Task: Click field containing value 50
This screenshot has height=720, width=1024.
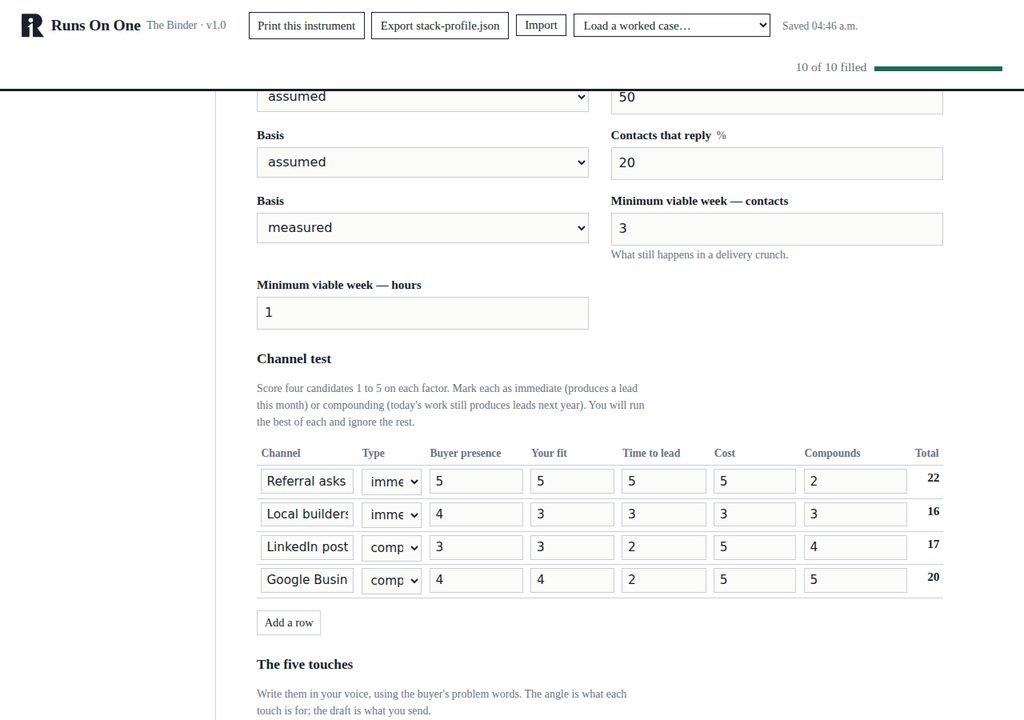Action: (x=776, y=101)
